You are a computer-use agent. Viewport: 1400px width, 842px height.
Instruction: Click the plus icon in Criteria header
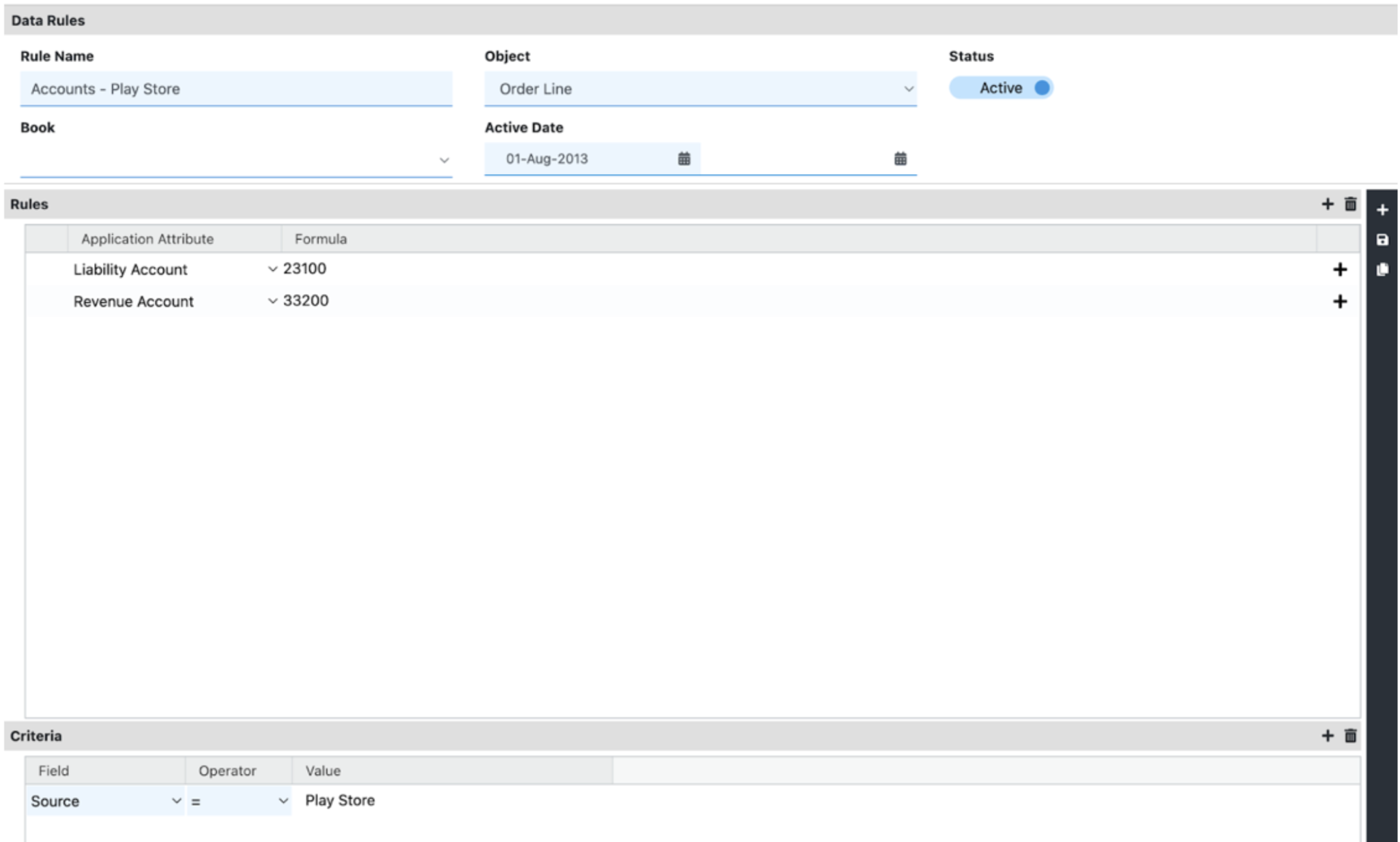tap(1327, 736)
